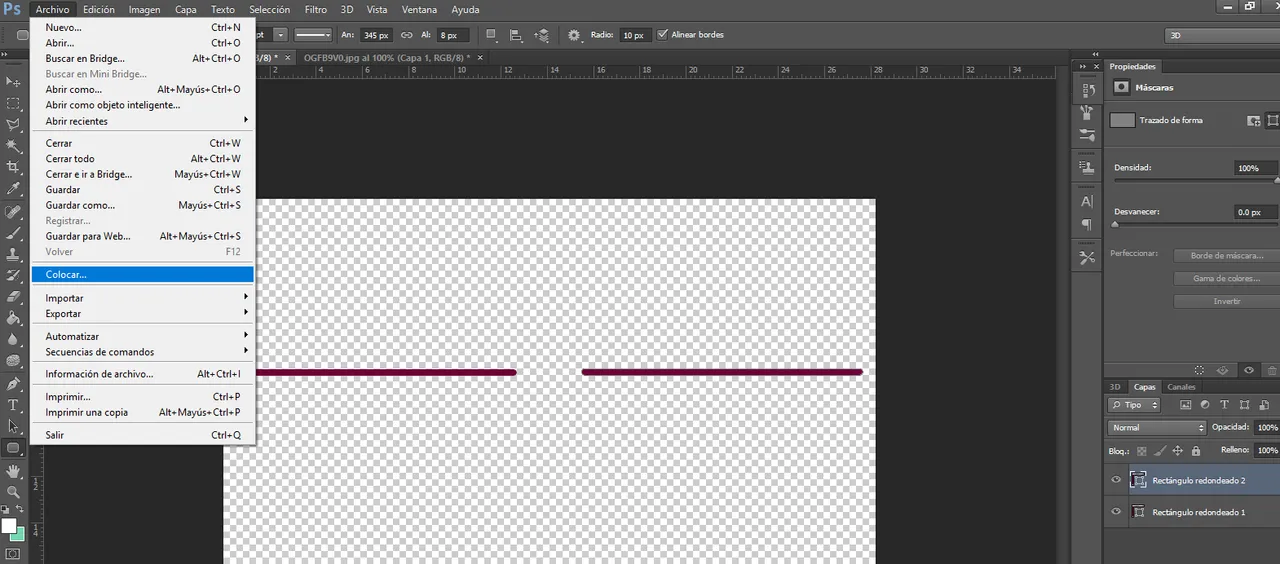Hide the Rectángulo redondeado 1 layer
This screenshot has width=1280, height=564.
point(1116,512)
